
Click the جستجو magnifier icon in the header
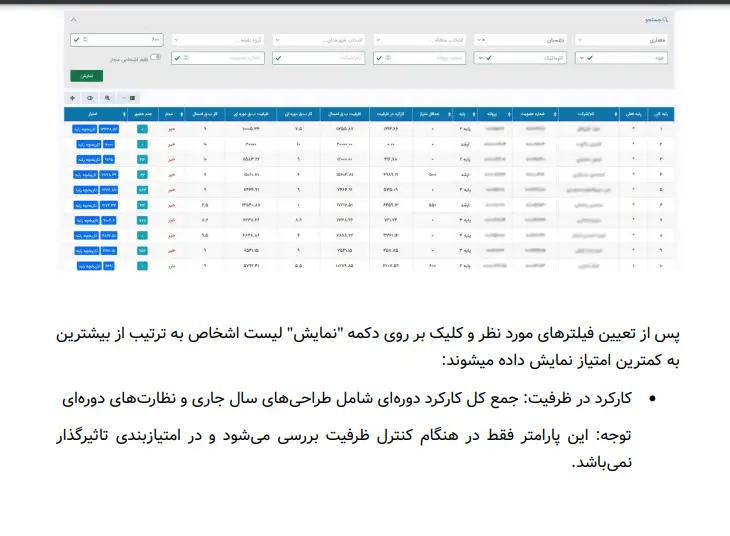click(x=665, y=20)
